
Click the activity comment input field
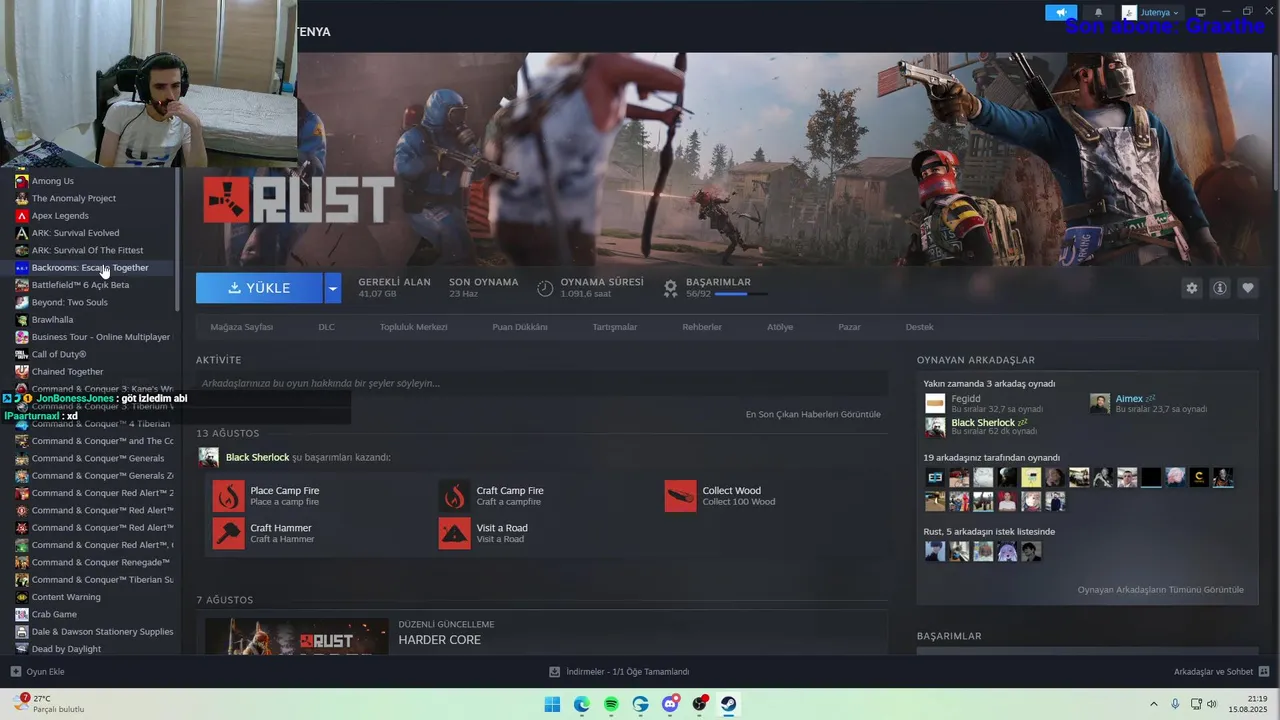pos(542,383)
